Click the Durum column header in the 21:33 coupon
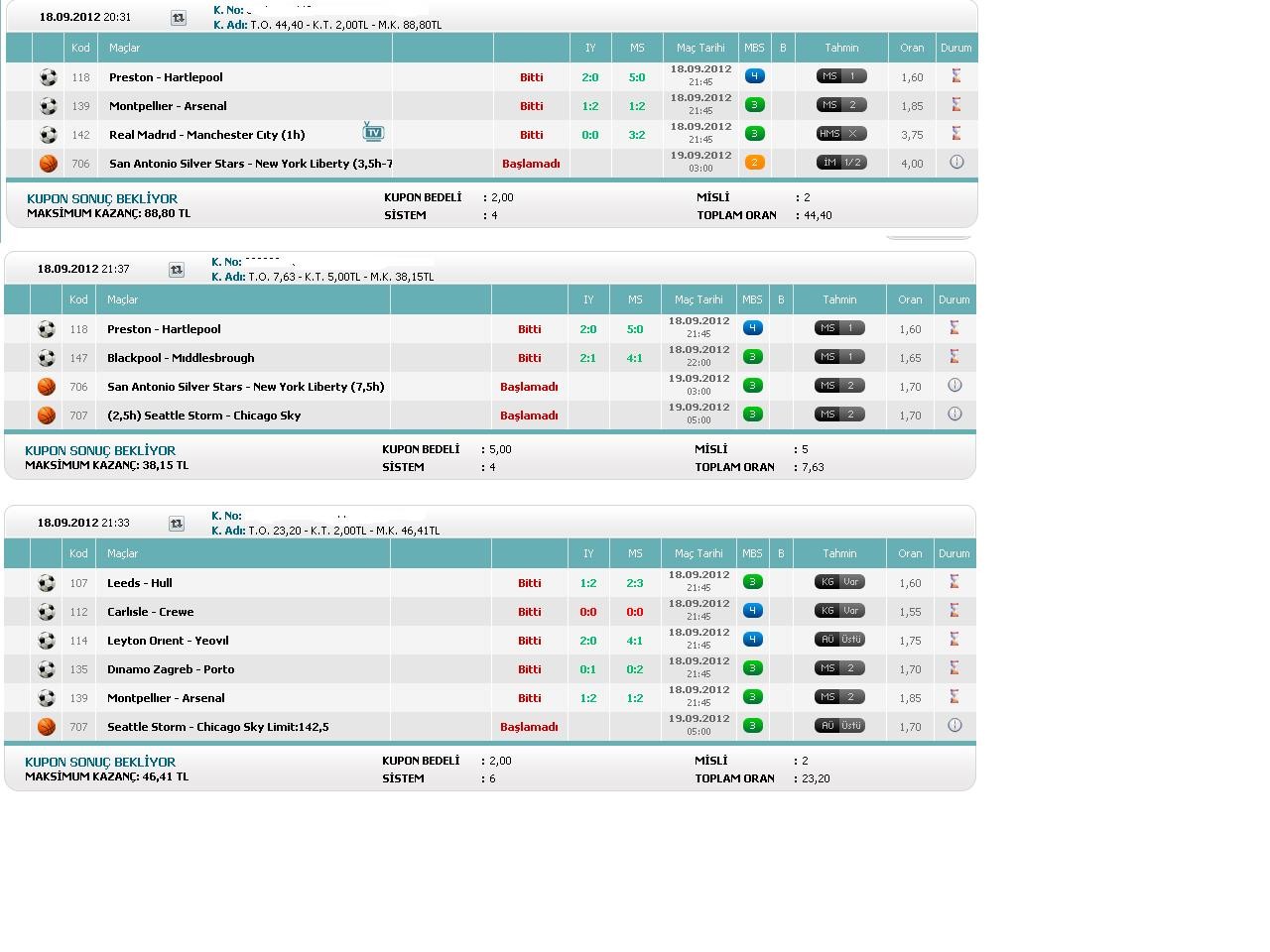The image size is (1270, 952). (x=954, y=553)
